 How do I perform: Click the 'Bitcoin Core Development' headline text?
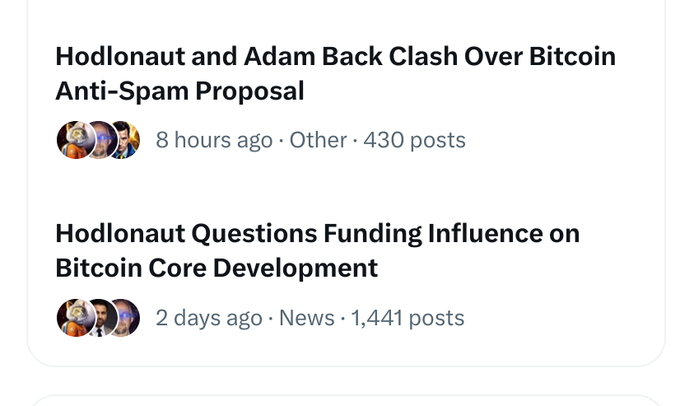tap(216, 268)
